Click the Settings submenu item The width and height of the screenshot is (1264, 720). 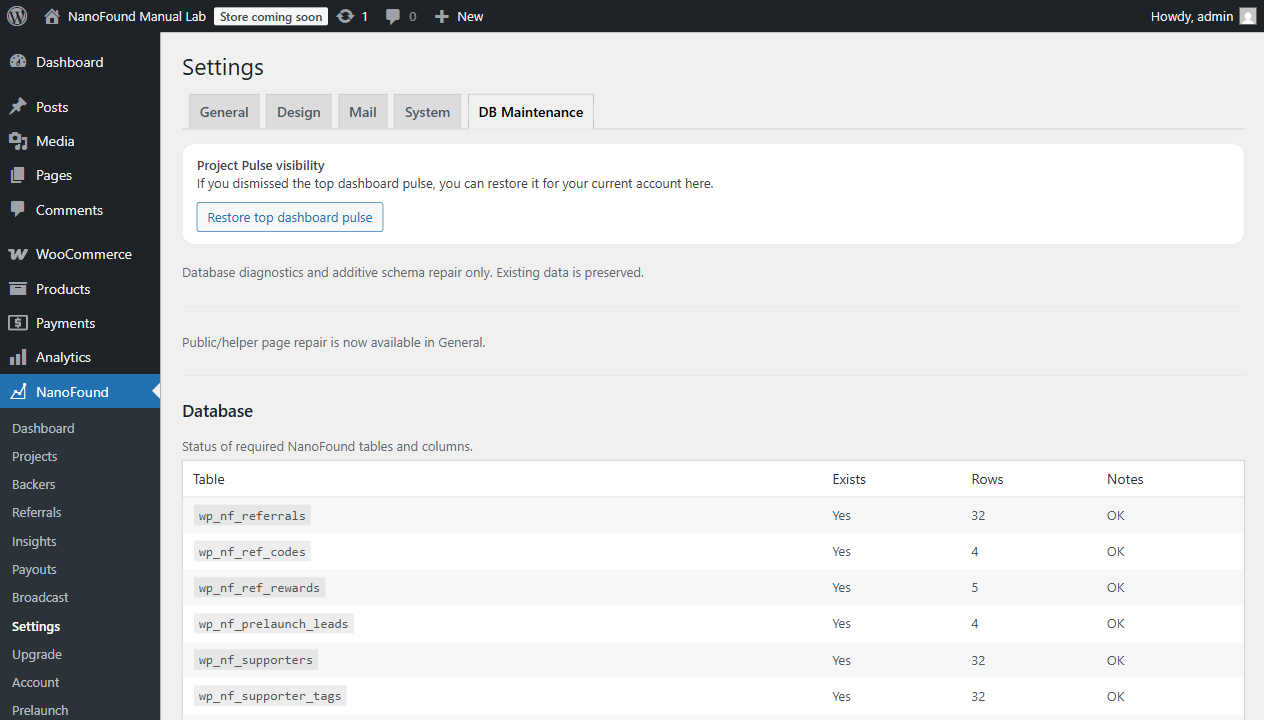[x=36, y=626]
